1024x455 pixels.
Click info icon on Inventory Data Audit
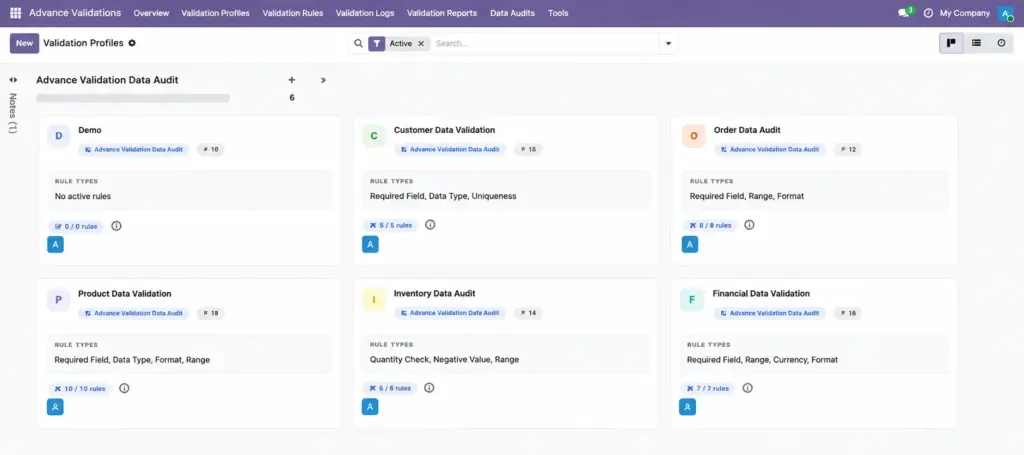coord(429,388)
